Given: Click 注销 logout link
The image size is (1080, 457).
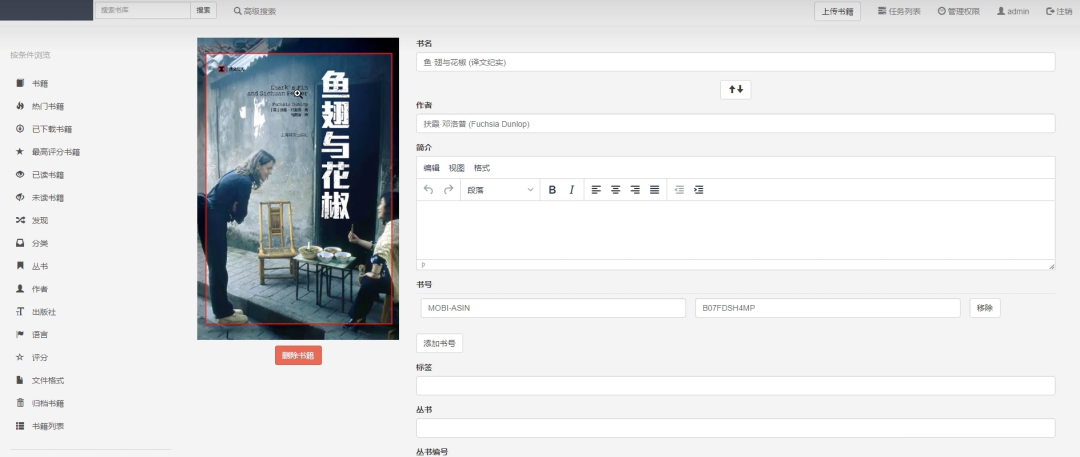Looking at the screenshot, I should [1059, 11].
